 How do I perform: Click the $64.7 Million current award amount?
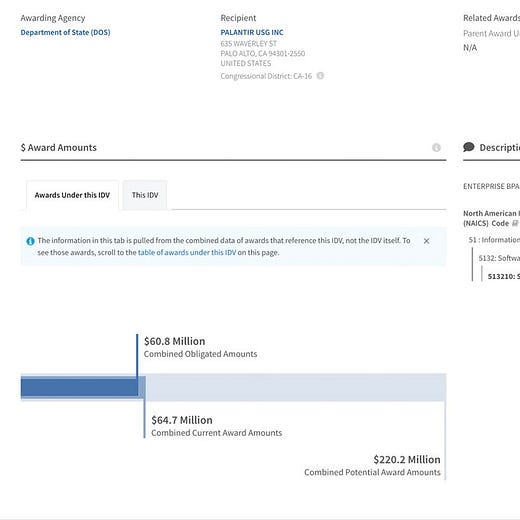182,420
